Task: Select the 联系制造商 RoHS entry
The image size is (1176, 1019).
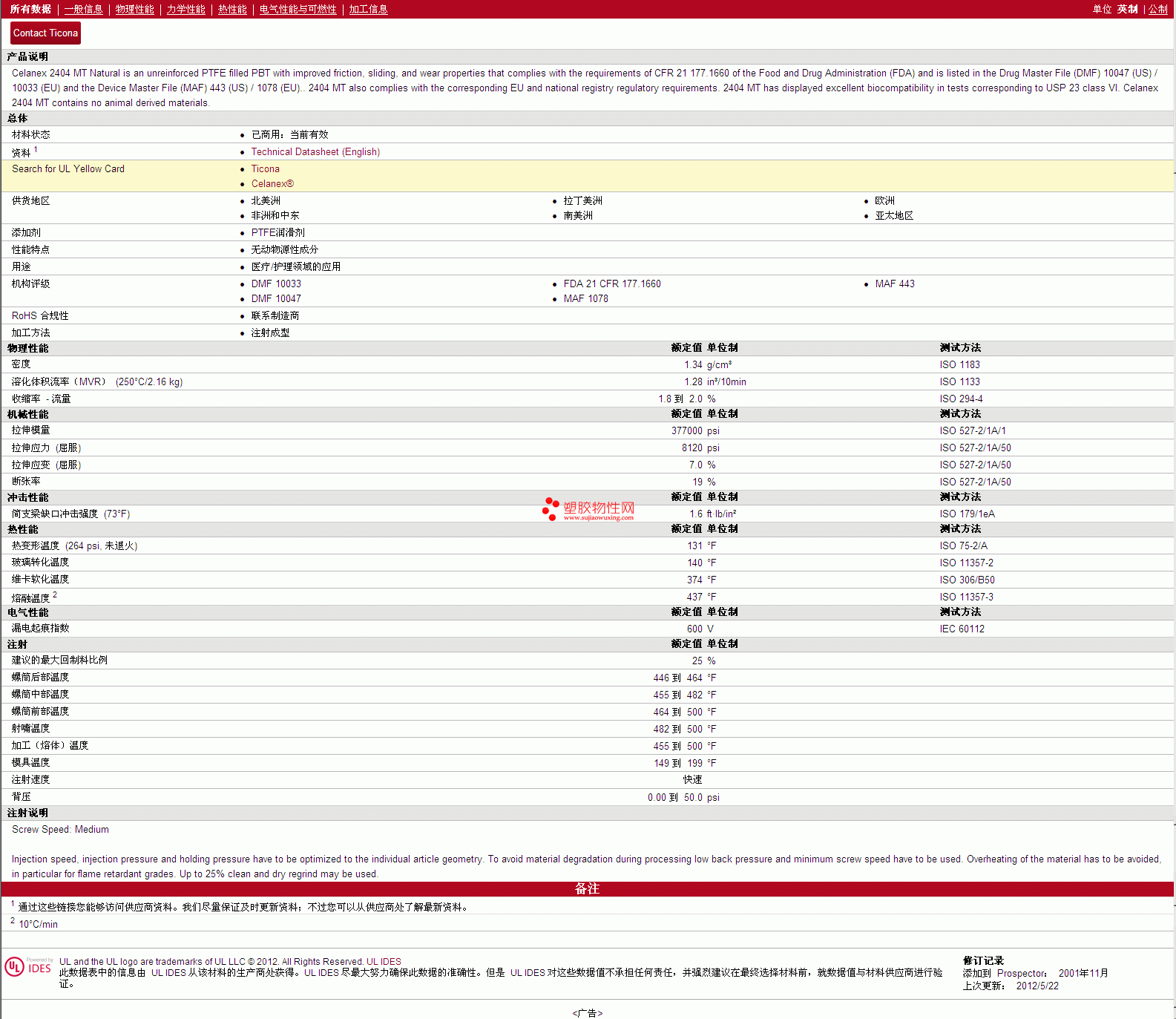Action: pyautogui.click(x=275, y=315)
